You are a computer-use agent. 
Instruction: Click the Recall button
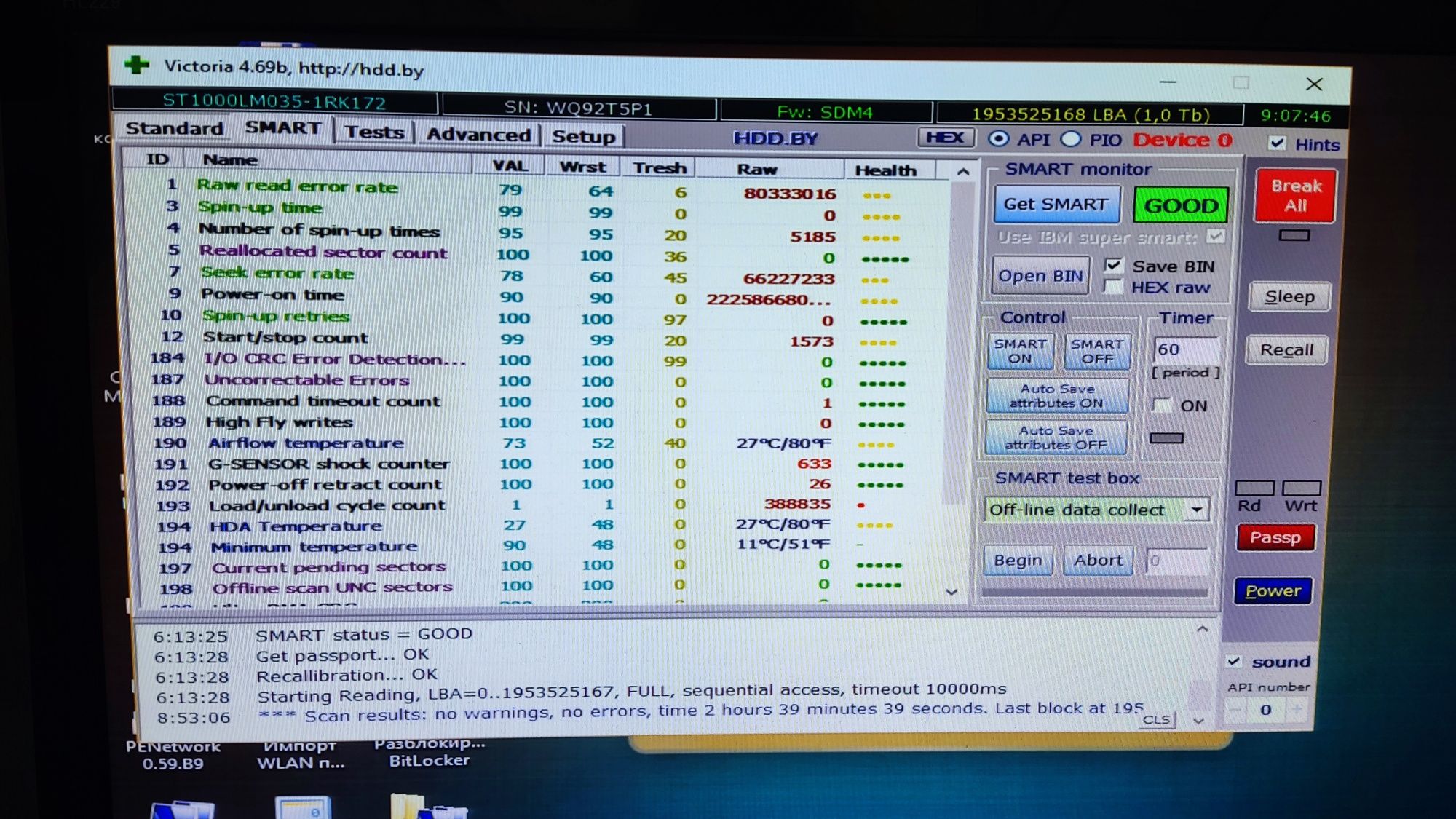[1286, 350]
